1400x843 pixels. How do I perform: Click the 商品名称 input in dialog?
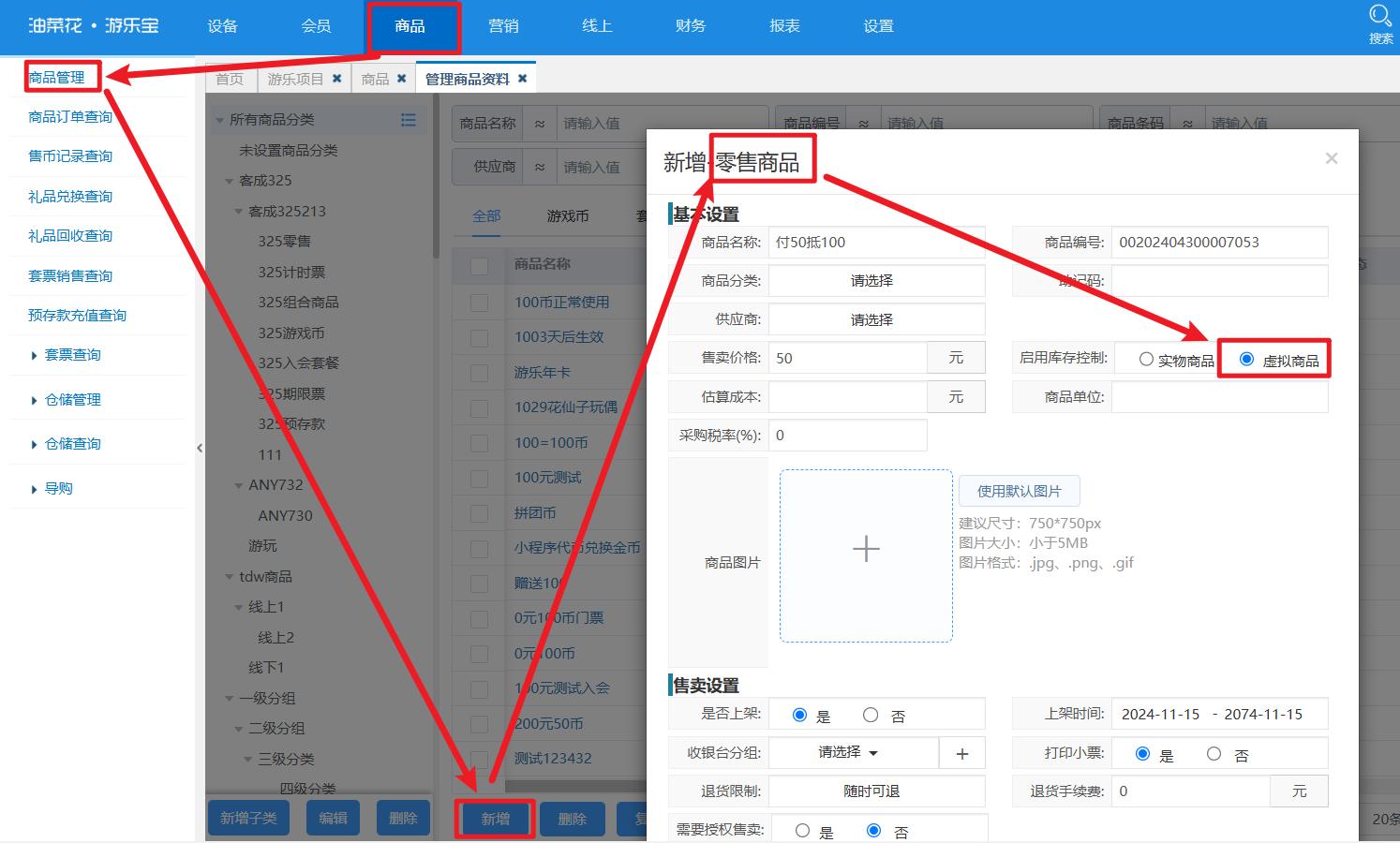click(x=876, y=242)
